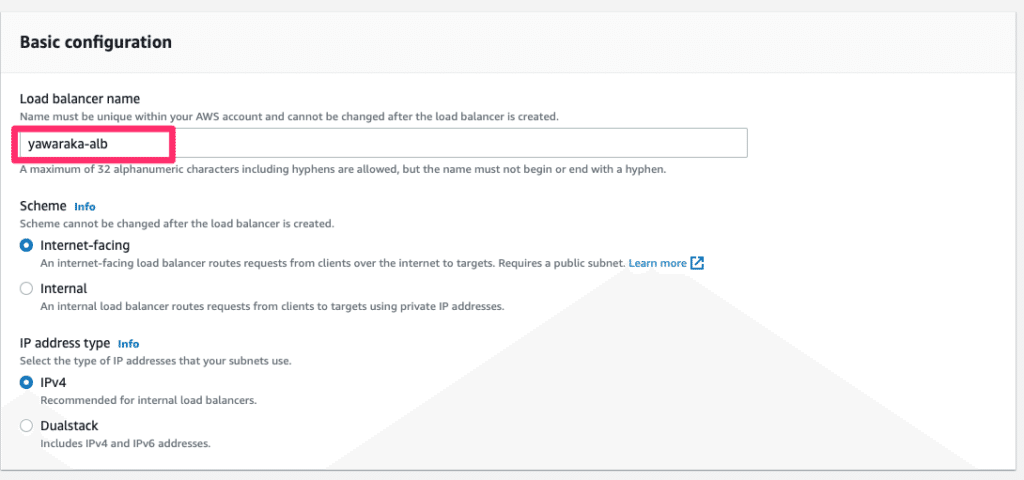Click the internet-facing load balancer description text

tap(330, 263)
